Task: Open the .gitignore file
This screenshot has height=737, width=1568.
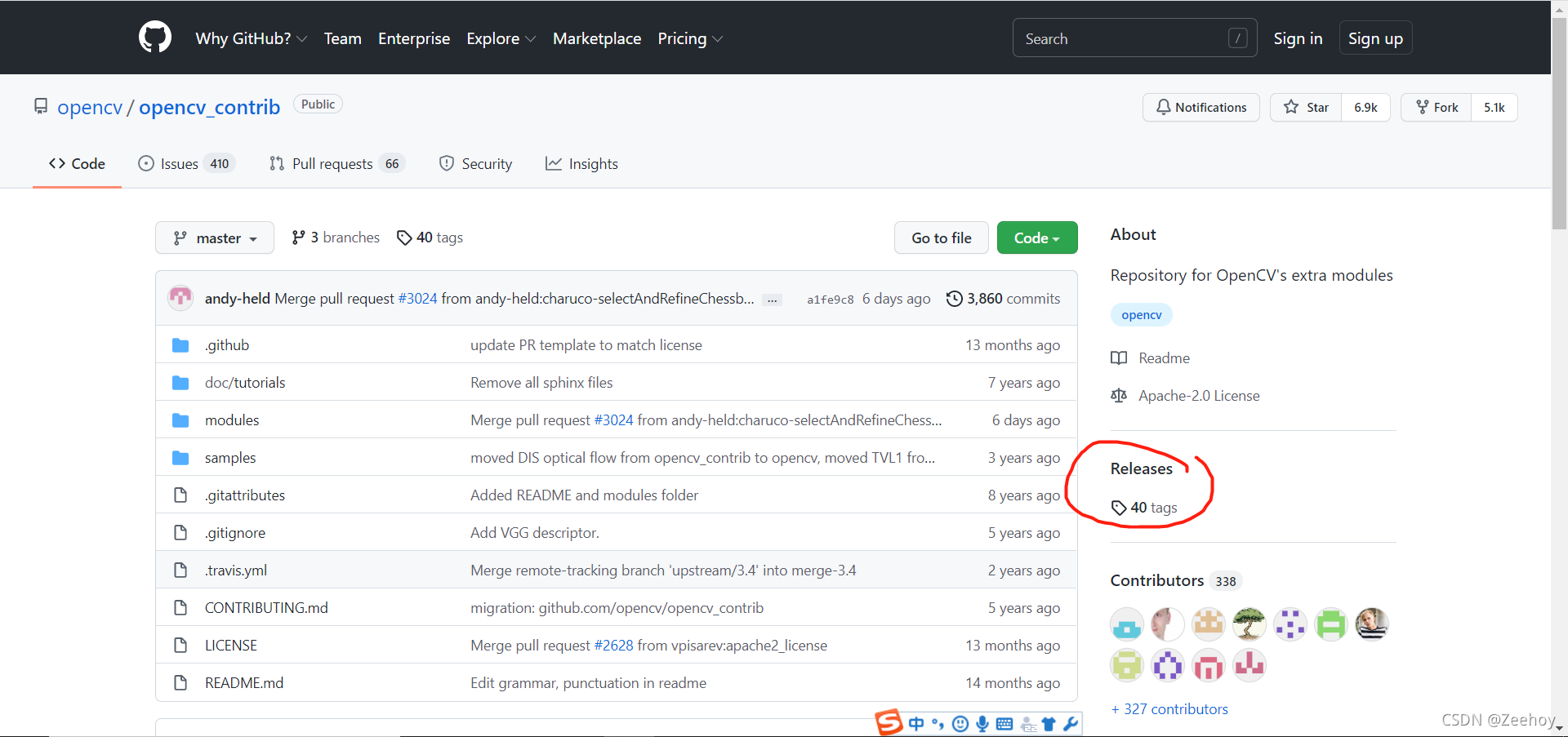Action: coord(235,533)
